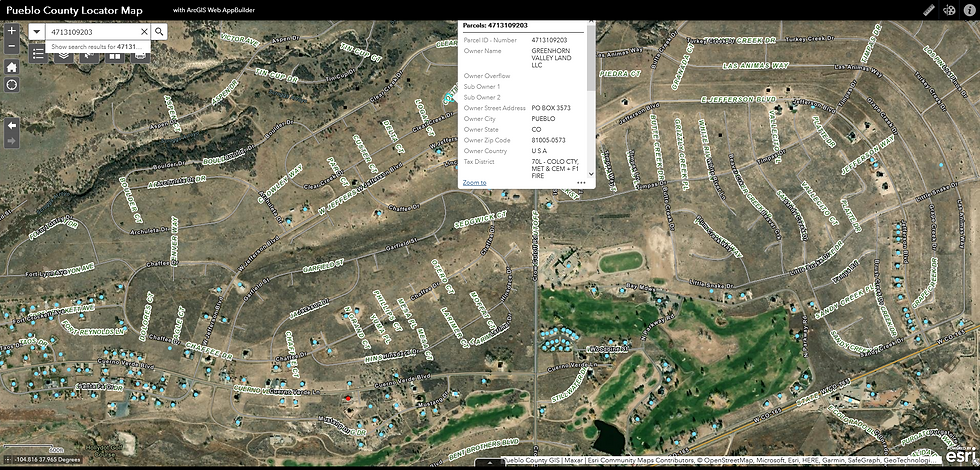Zoom in with the plus button
980x470 pixels.
[x=12, y=31]
